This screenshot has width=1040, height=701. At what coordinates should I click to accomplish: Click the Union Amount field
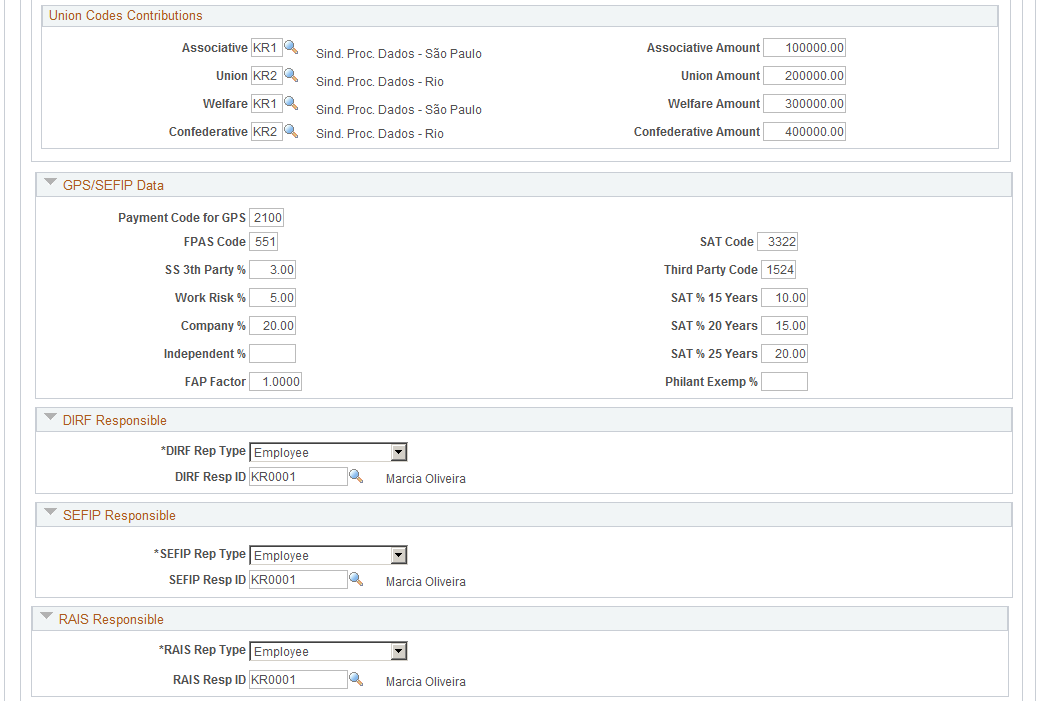click(x=805, y=76)
